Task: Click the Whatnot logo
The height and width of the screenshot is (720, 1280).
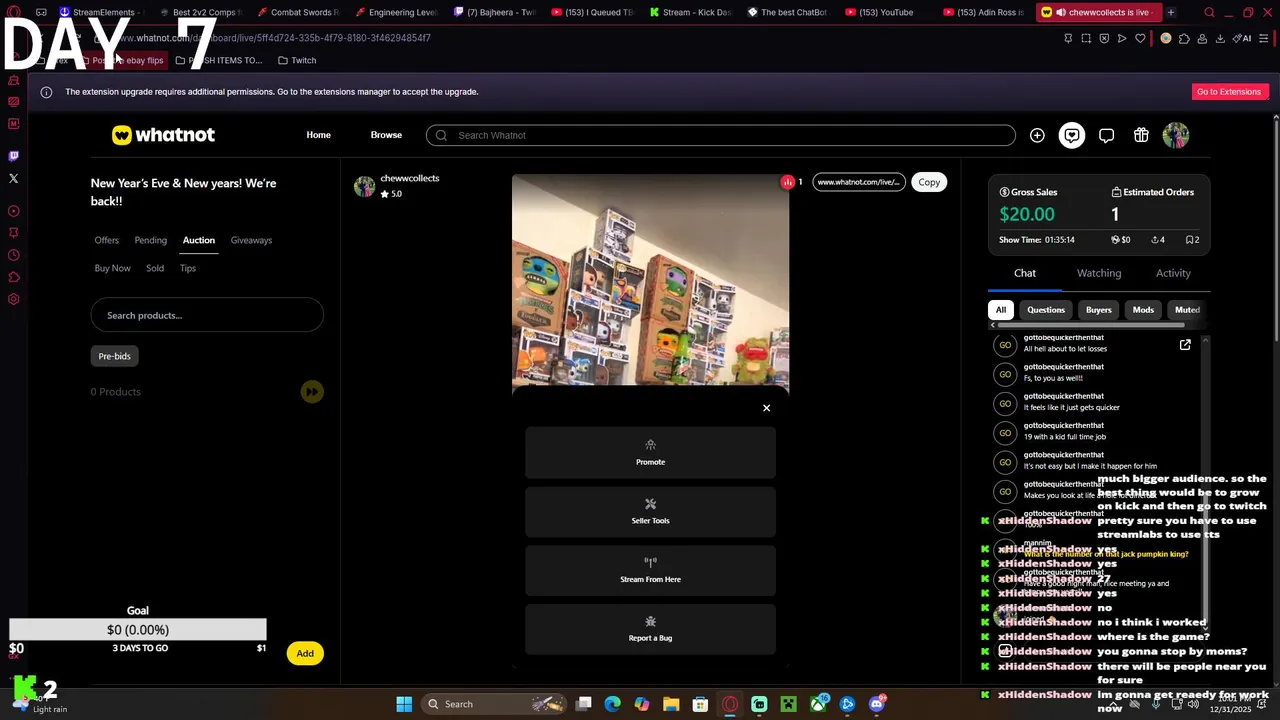Action: pos(163,135)
